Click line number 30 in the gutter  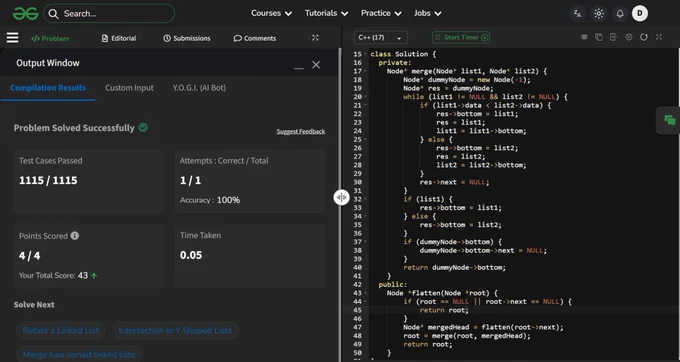[357, 182]
